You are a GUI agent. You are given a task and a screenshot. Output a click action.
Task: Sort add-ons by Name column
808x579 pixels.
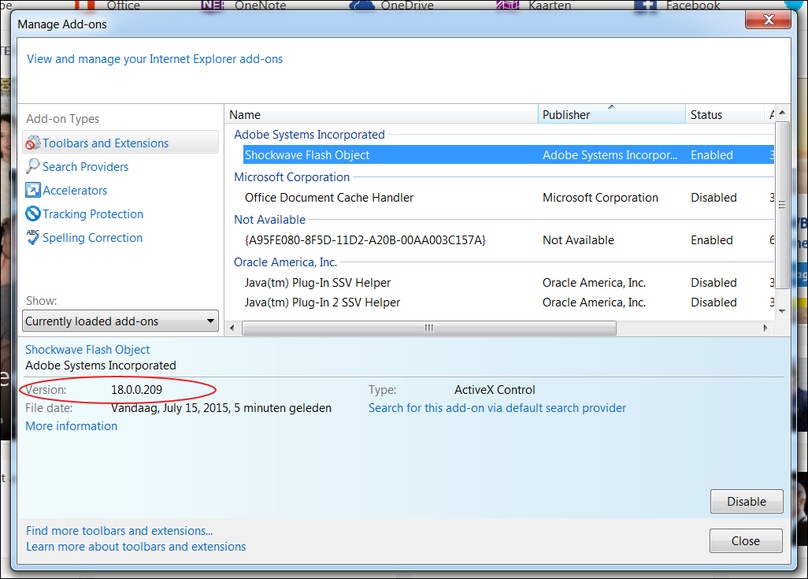pyautogui.click(x=380, y=114)
